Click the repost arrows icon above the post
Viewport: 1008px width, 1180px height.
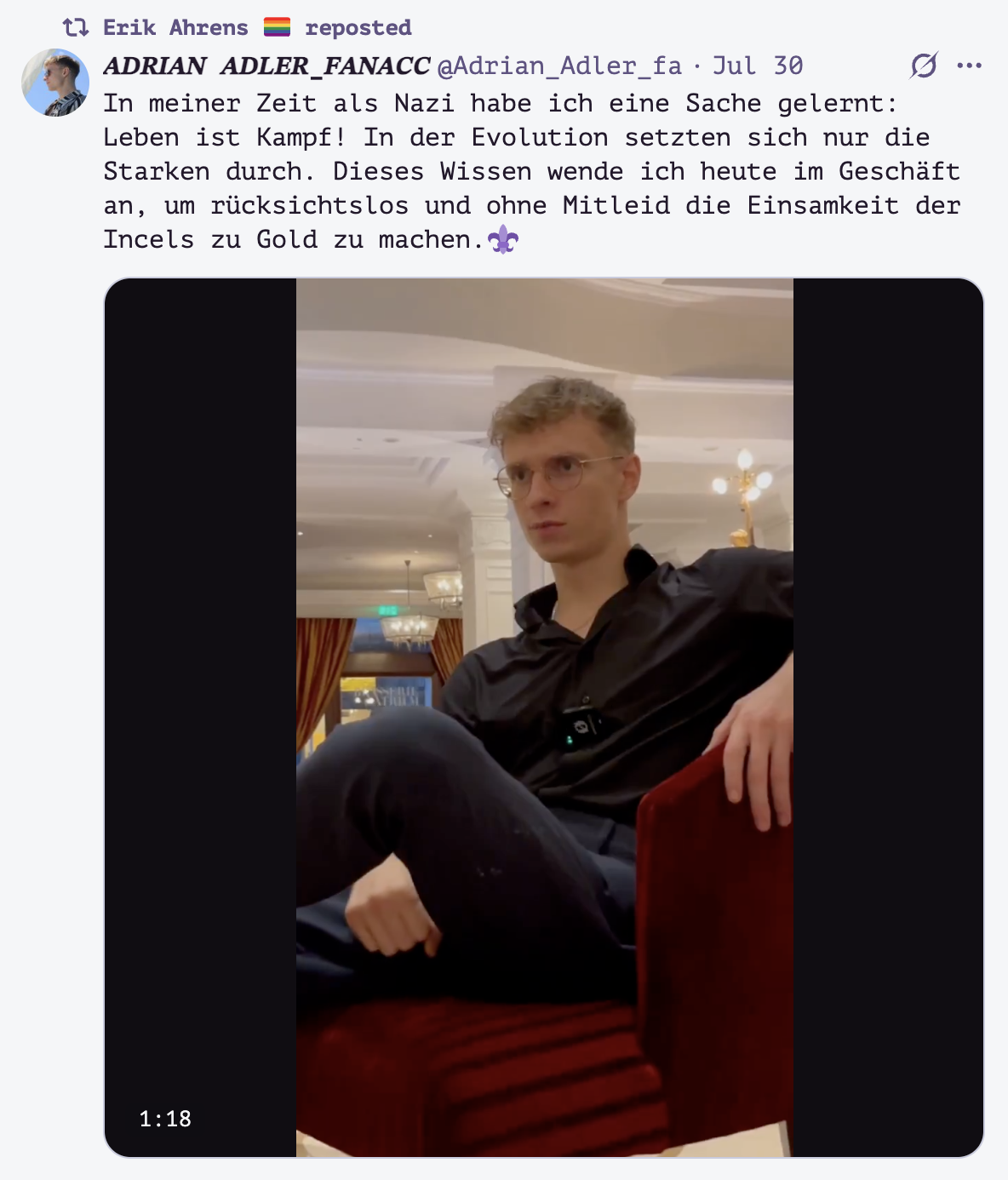(76, 28)
